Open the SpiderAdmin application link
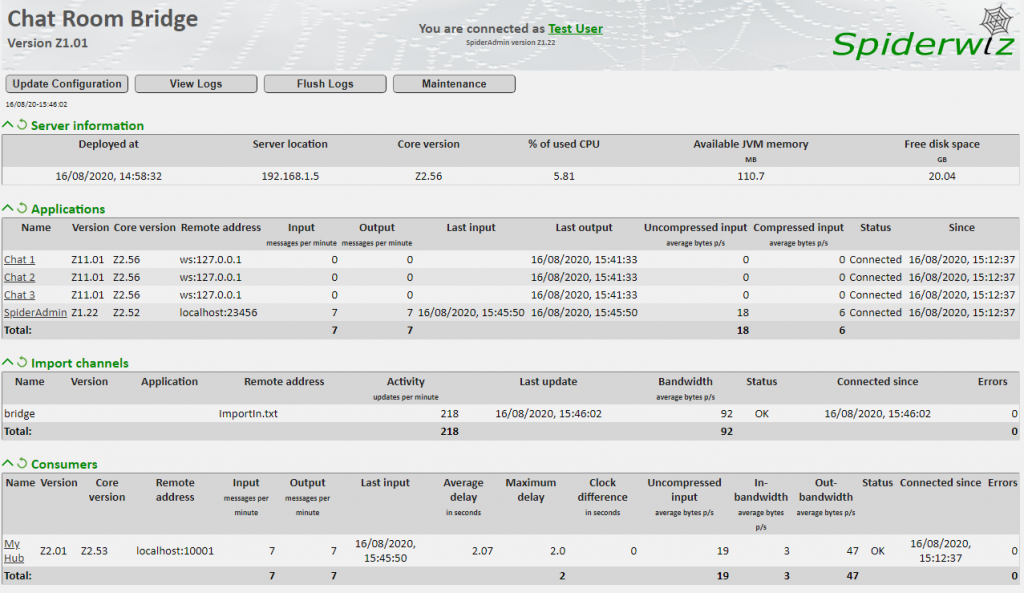This screenshot has height=593, width=1024. pyautogui.click(x=35, y=312)
